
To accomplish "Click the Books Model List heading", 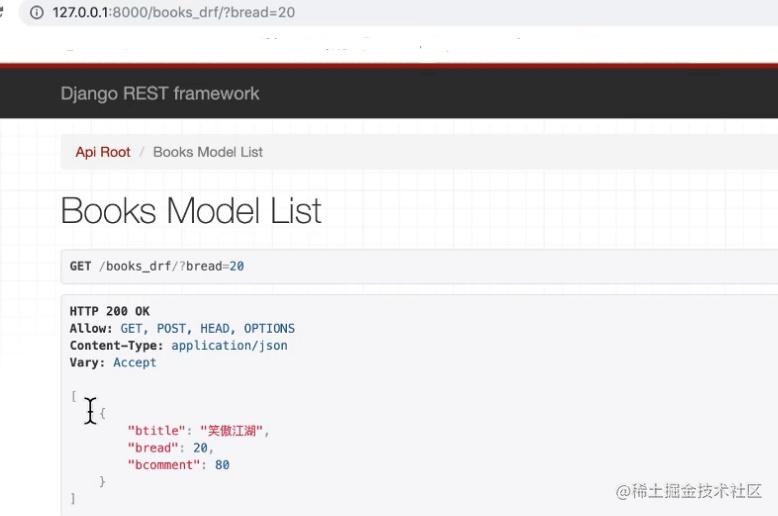I will [191, 210].
